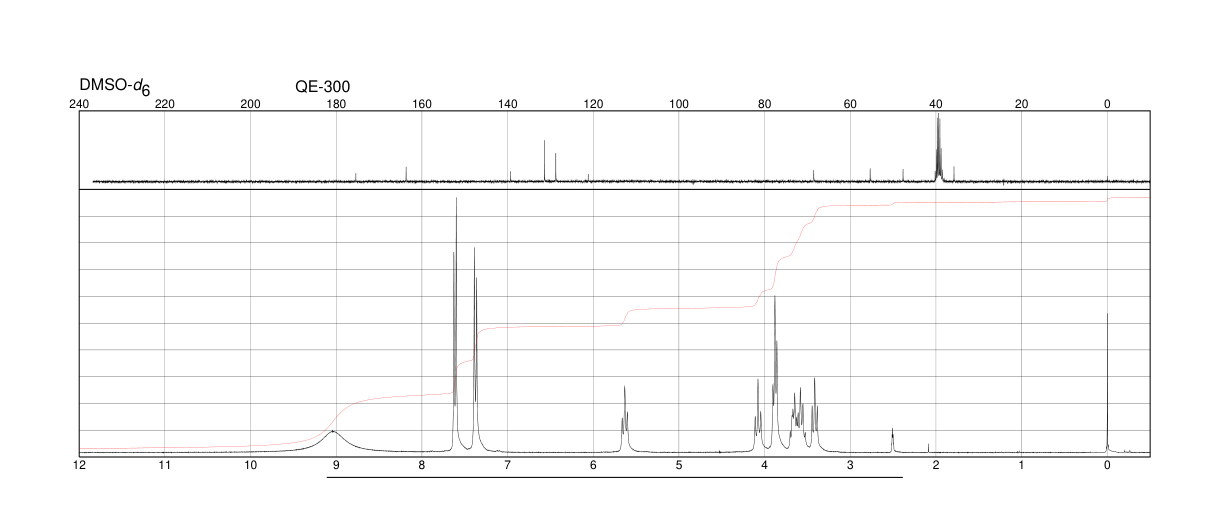Click the 100 ppm carbon axis label
1224x528 pixels.
click(x=679, y=104)
